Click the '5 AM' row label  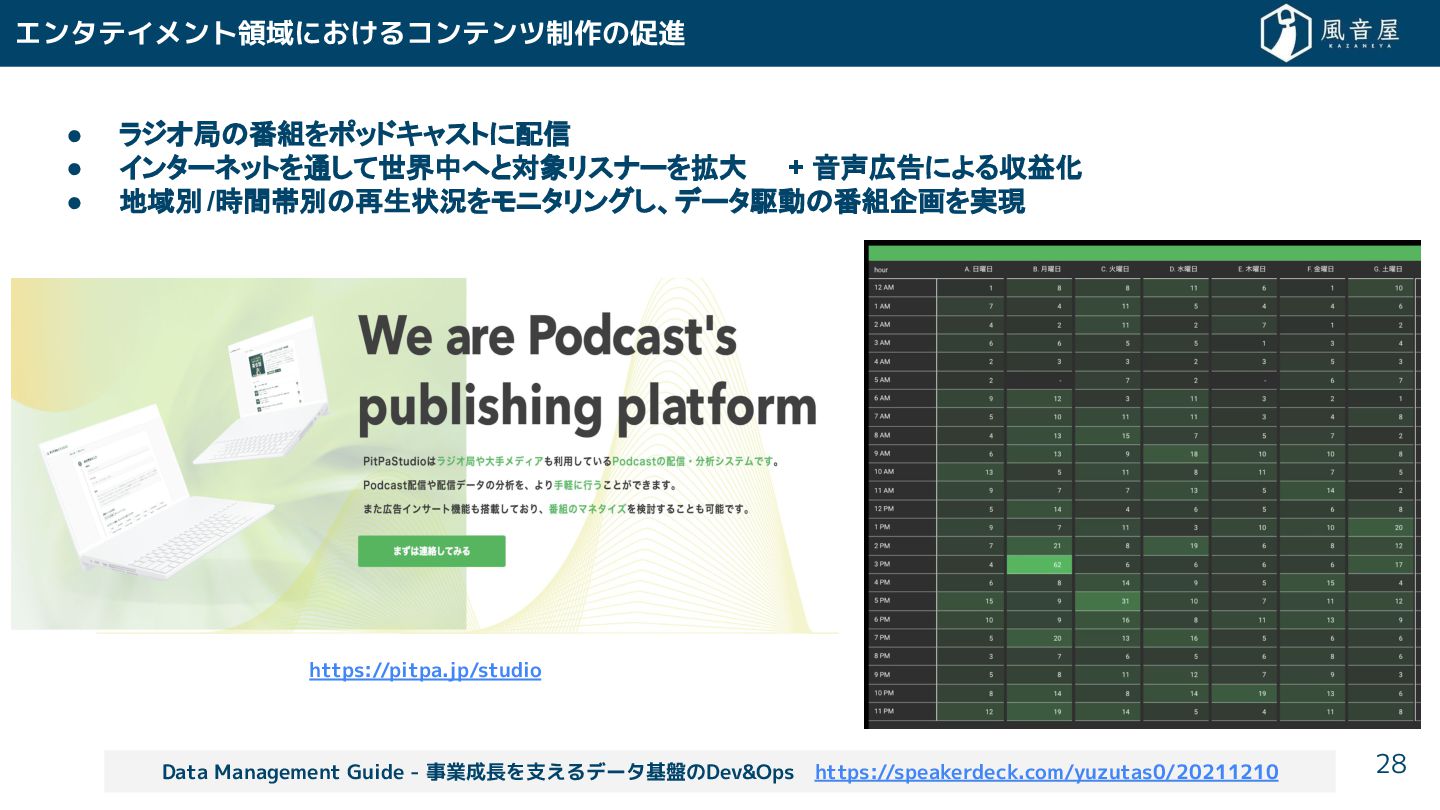coord(882,380)
